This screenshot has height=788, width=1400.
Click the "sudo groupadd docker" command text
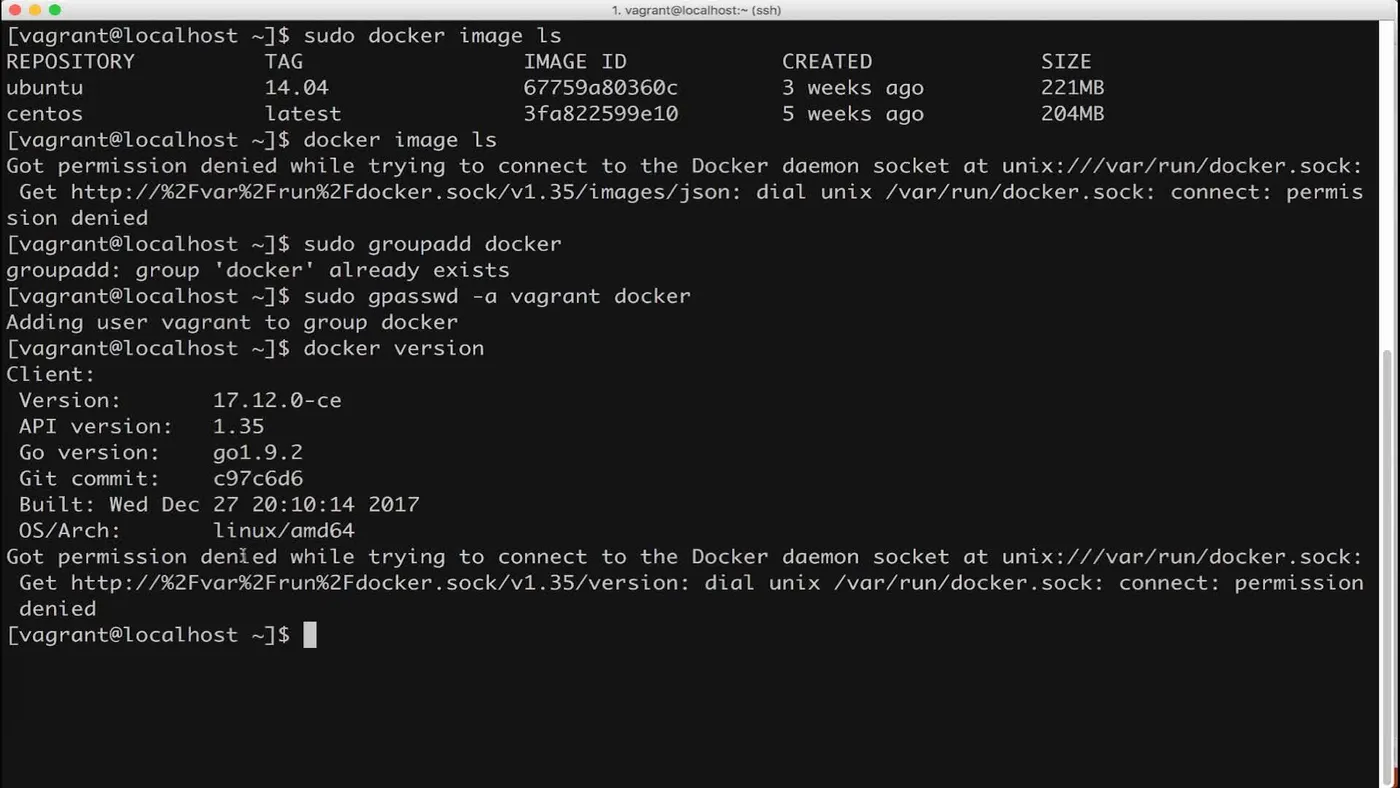click(432, 244)
